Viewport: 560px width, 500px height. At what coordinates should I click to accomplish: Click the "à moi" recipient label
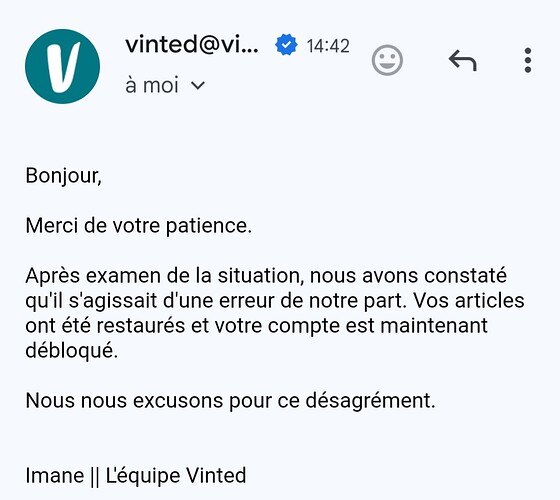pos(152,85)
